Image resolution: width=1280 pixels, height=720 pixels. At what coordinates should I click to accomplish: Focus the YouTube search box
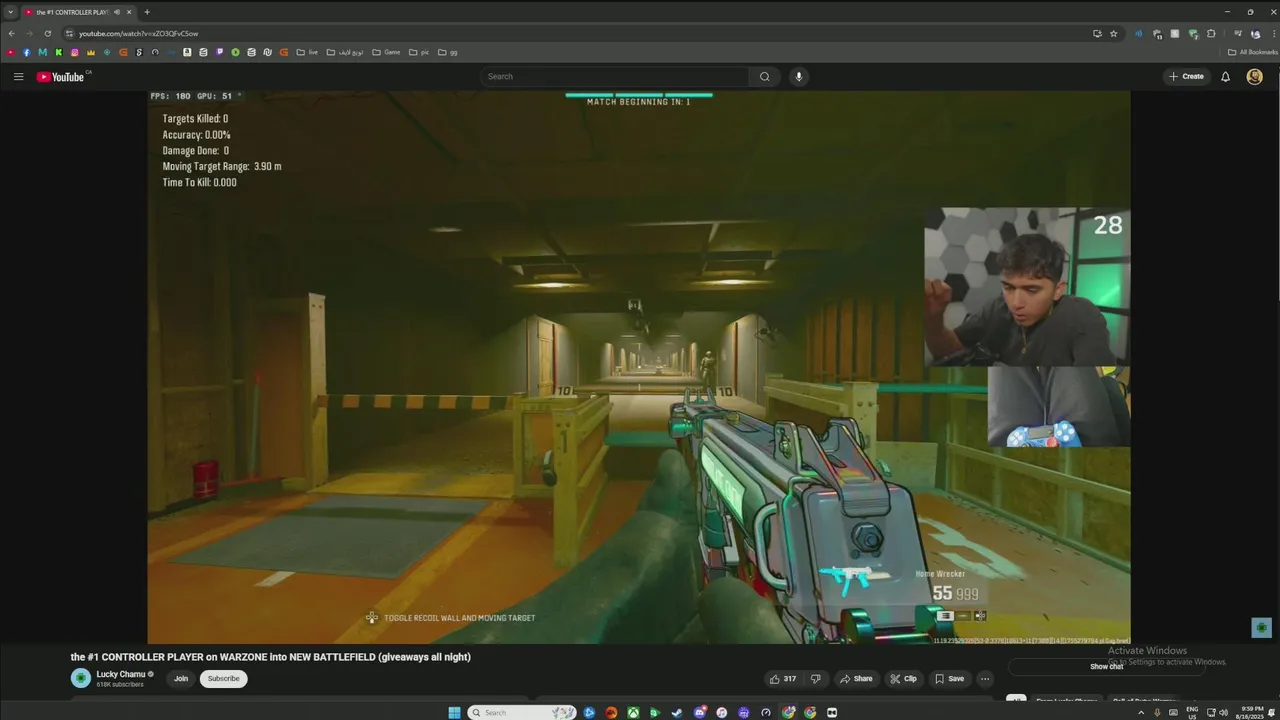click(x=615, y=77)
